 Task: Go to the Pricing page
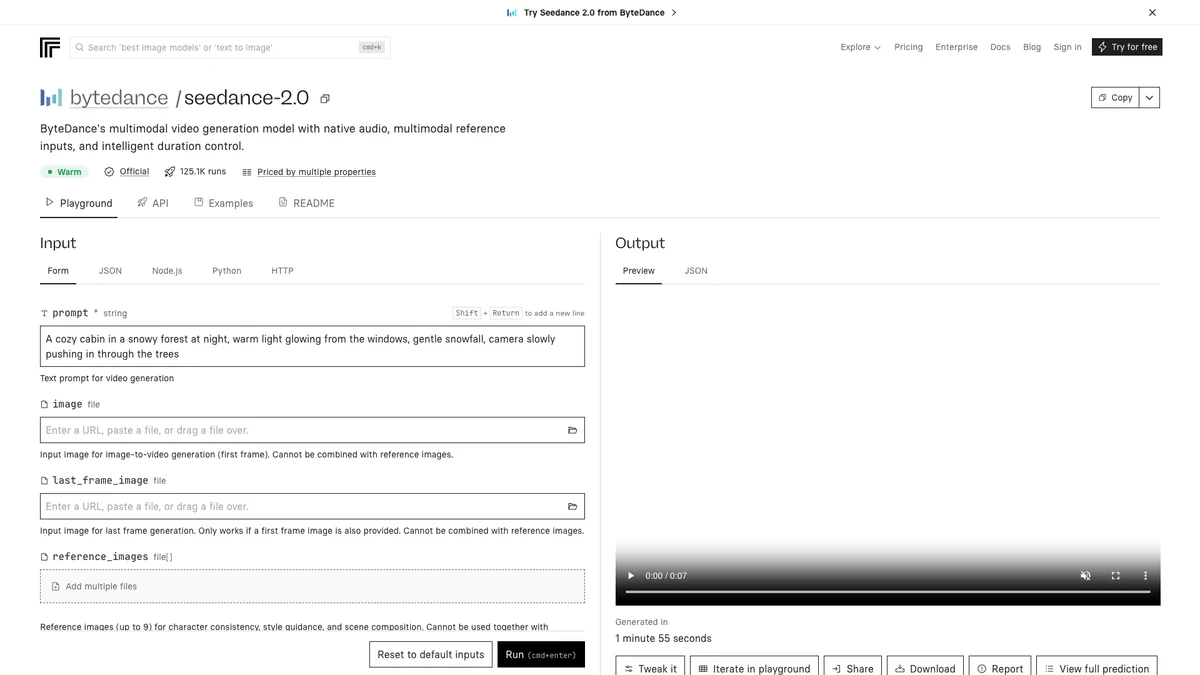(x=909, y=47)
